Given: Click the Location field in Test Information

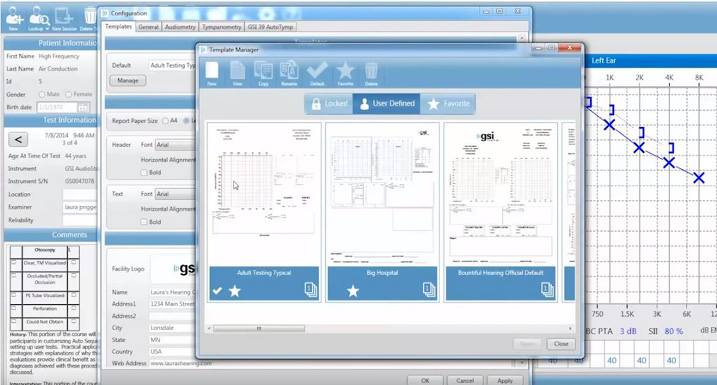Looking at the screenshot, I should tap(80, 194).
